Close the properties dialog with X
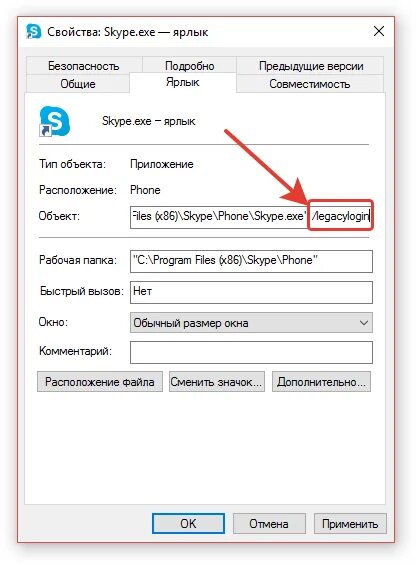 [x=379, y=31]
